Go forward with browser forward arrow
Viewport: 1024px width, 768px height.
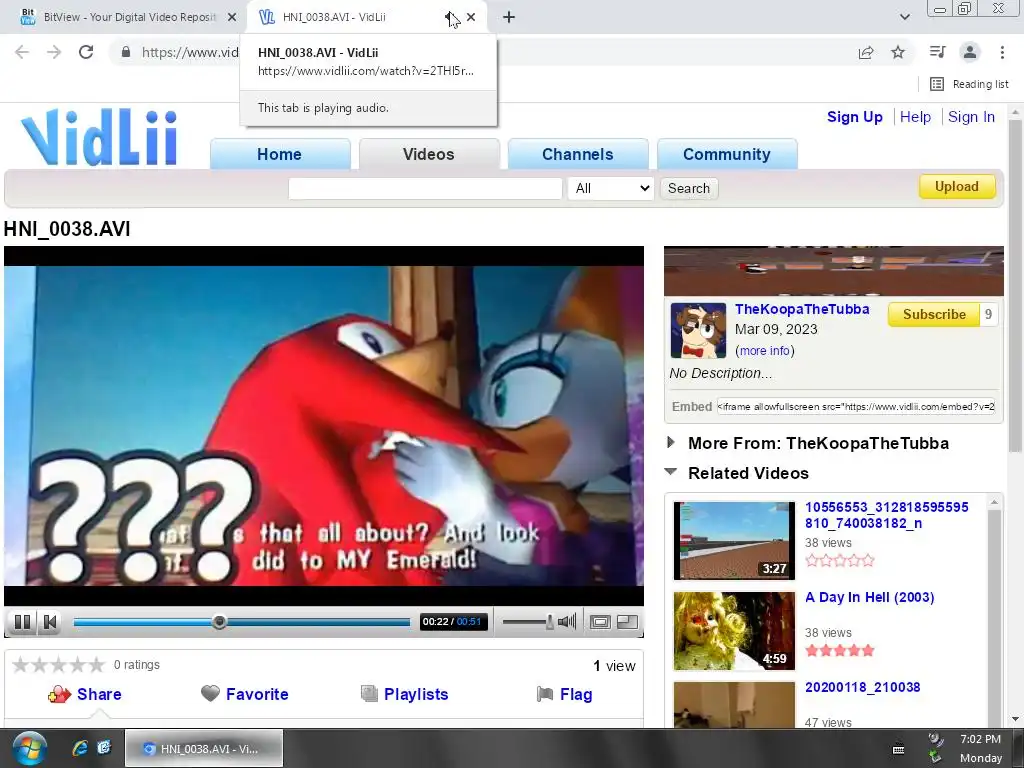tap(54, 52)
